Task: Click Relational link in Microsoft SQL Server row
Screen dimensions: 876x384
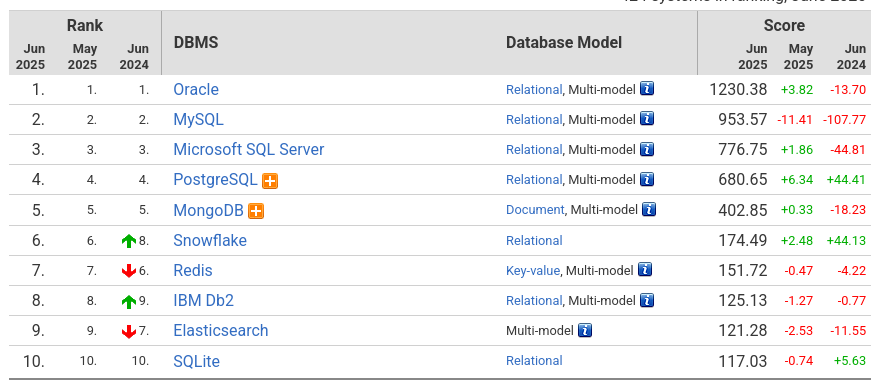Action: click(534, 150)
